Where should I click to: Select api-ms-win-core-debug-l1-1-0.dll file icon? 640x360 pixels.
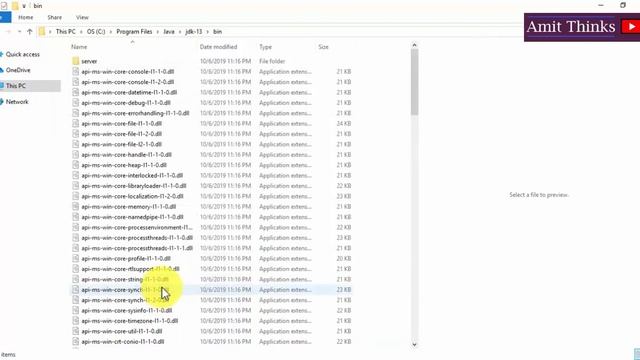point(76,103)
